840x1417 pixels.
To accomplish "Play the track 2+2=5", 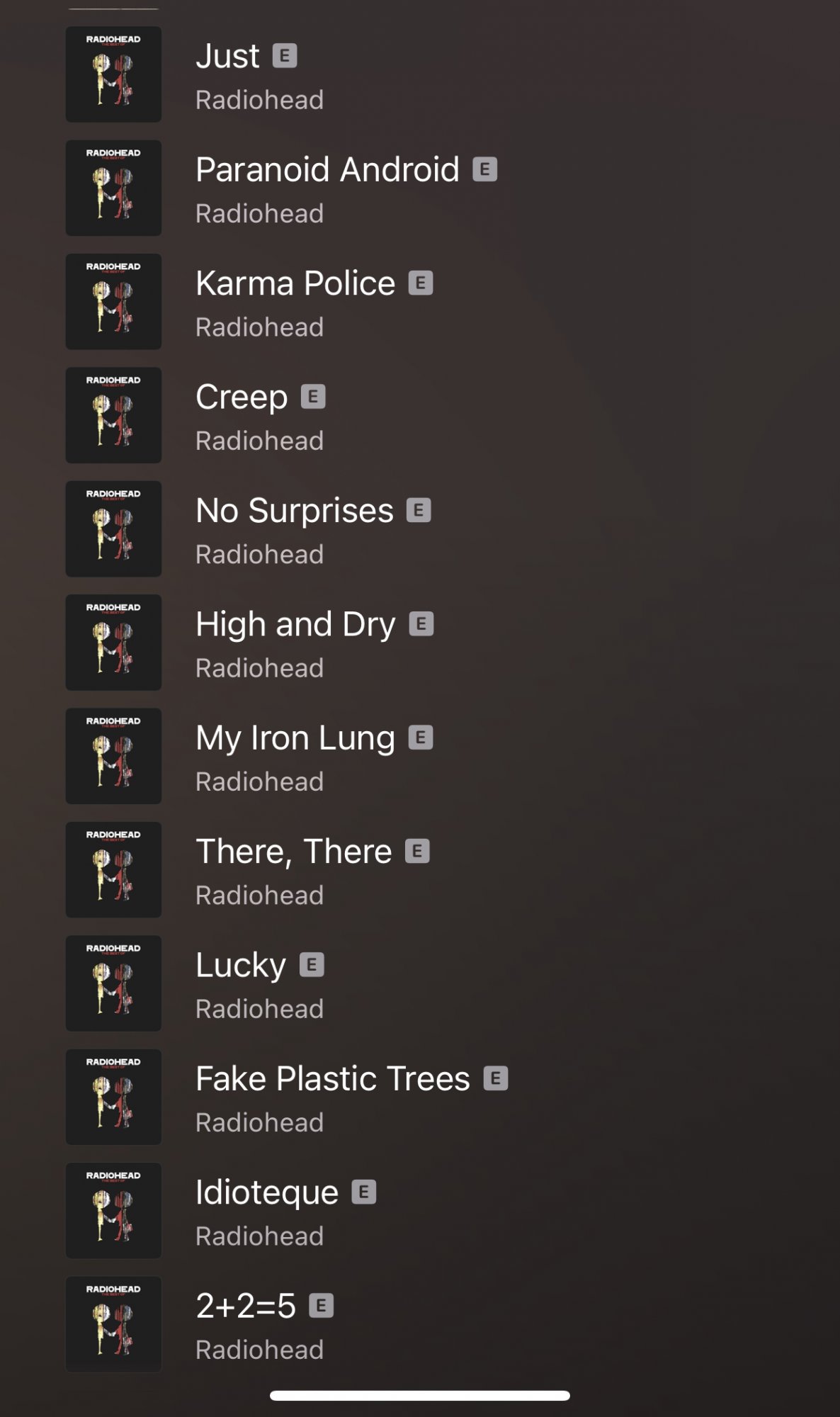I will coord(246,1306).
